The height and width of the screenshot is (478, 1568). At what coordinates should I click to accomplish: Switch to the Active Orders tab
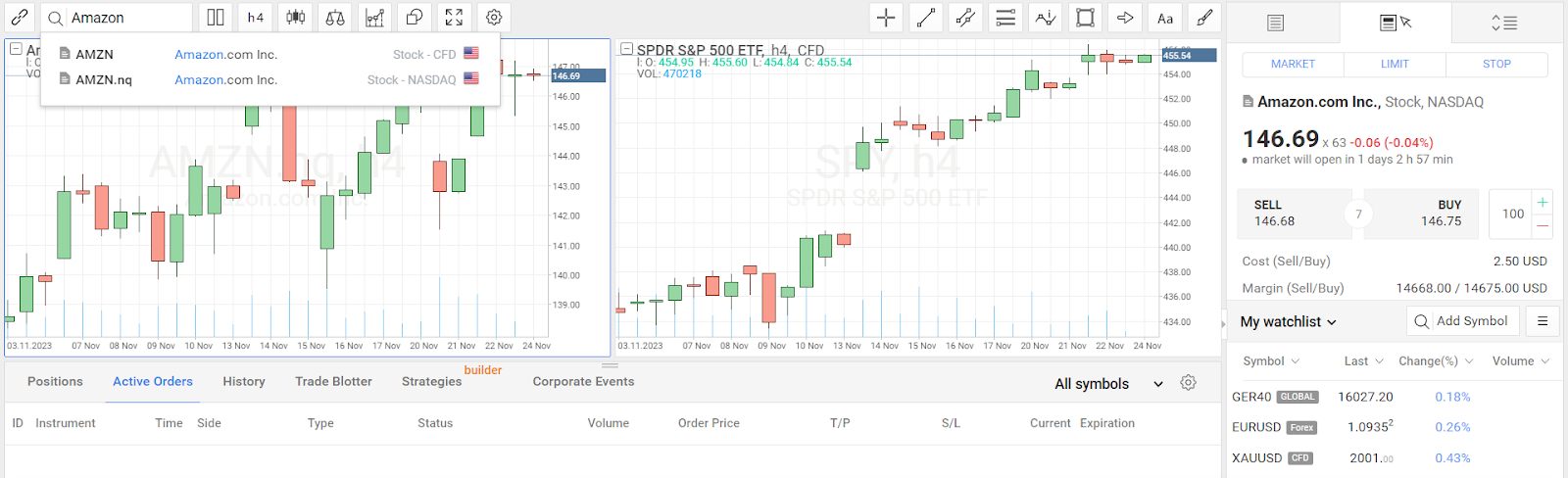(153, 381)
